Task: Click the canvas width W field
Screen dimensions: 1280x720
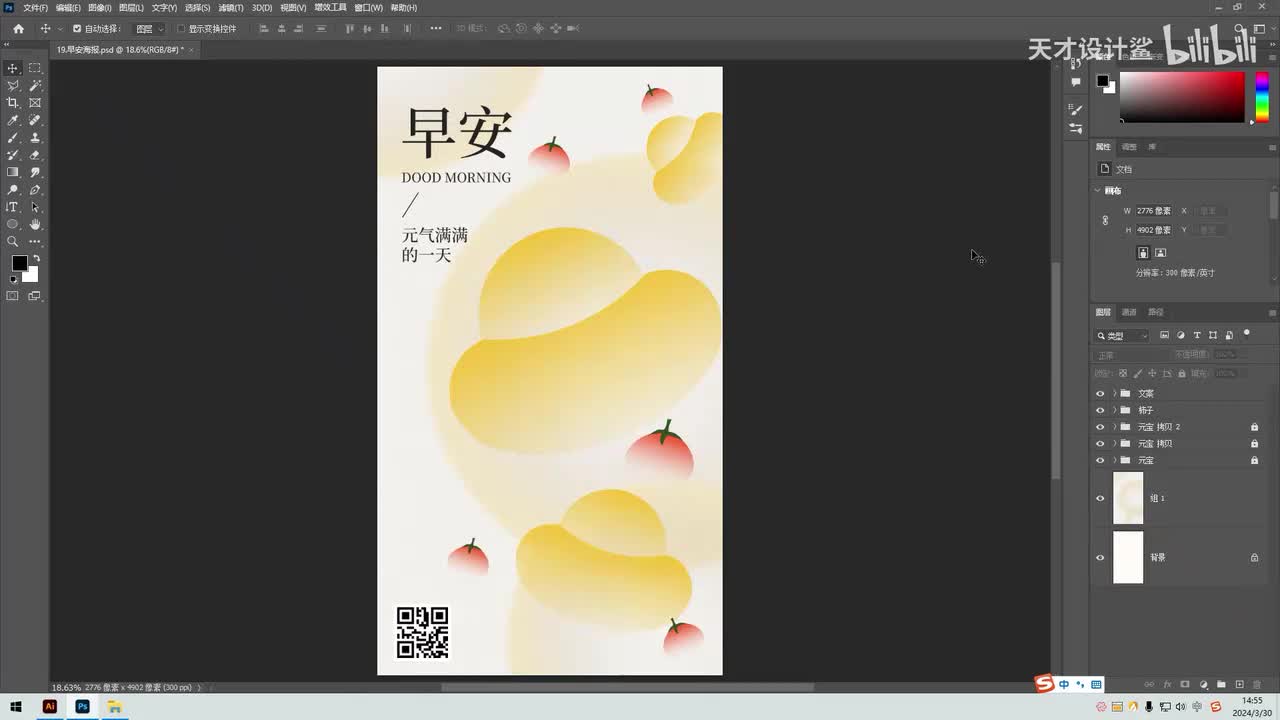Action: [x=1154, y=211]
